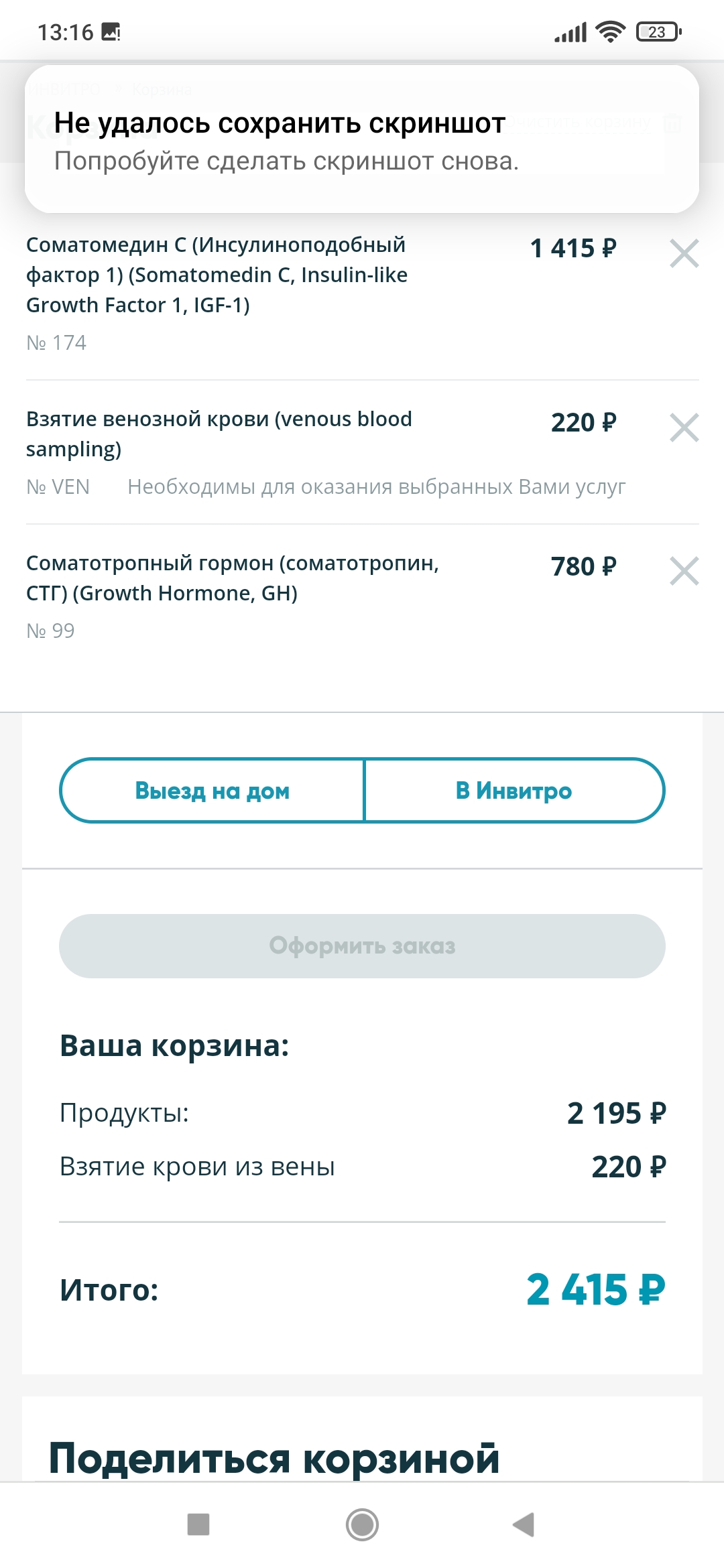
Task: Remove venous blood sampling item
Action: click(x=684, y=428)
